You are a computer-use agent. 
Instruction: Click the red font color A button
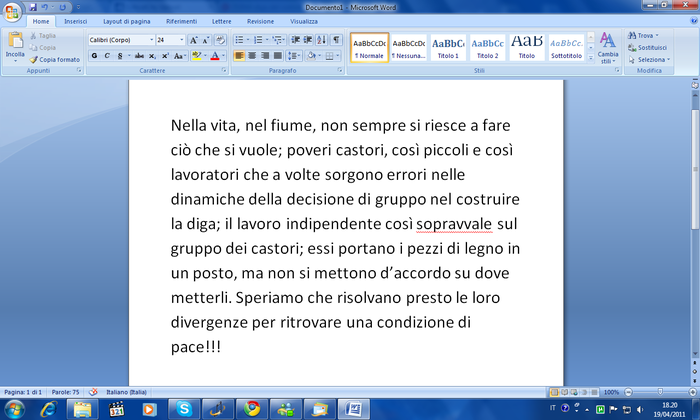215,56
